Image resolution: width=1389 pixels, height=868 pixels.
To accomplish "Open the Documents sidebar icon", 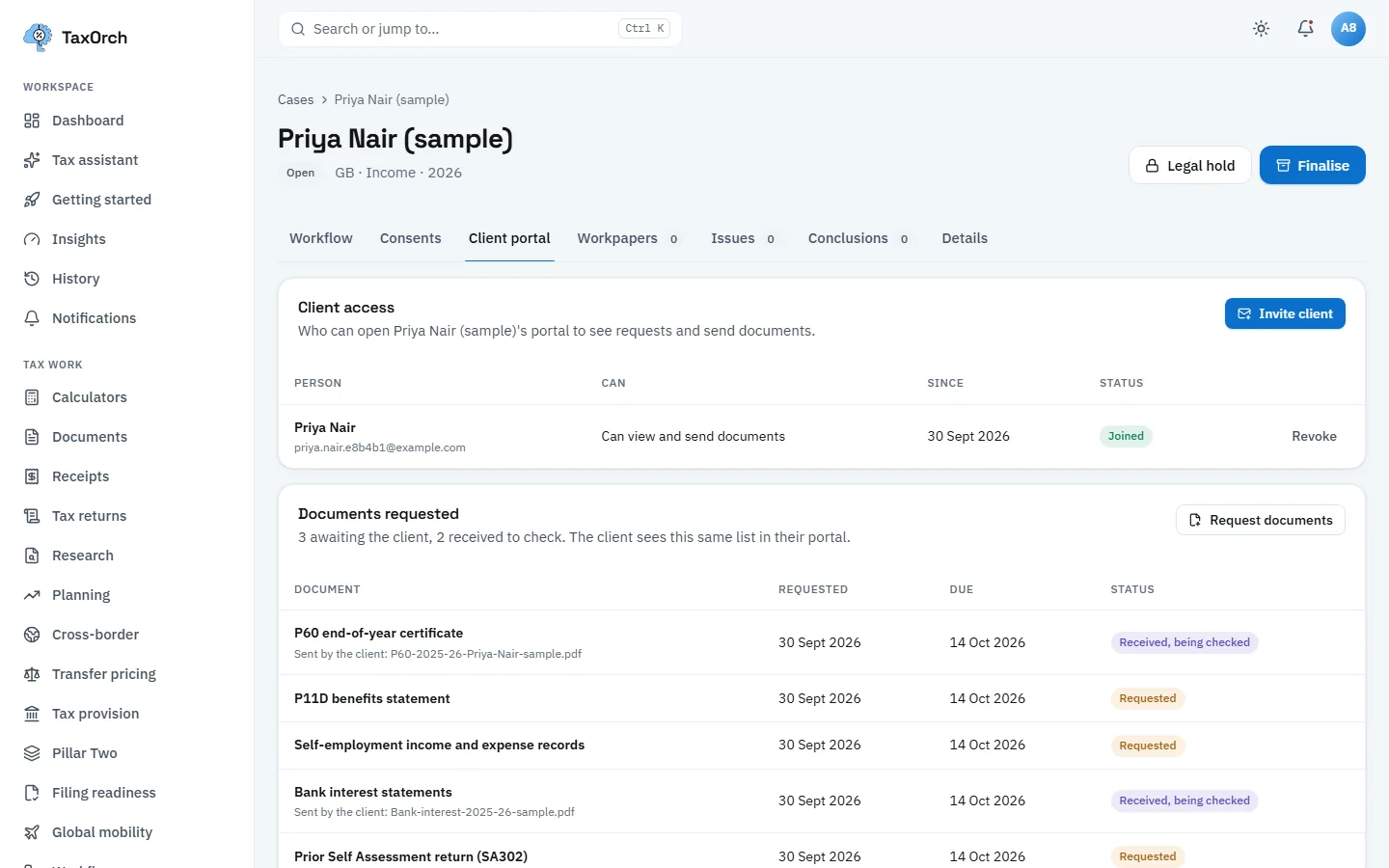I will point(32,437).
